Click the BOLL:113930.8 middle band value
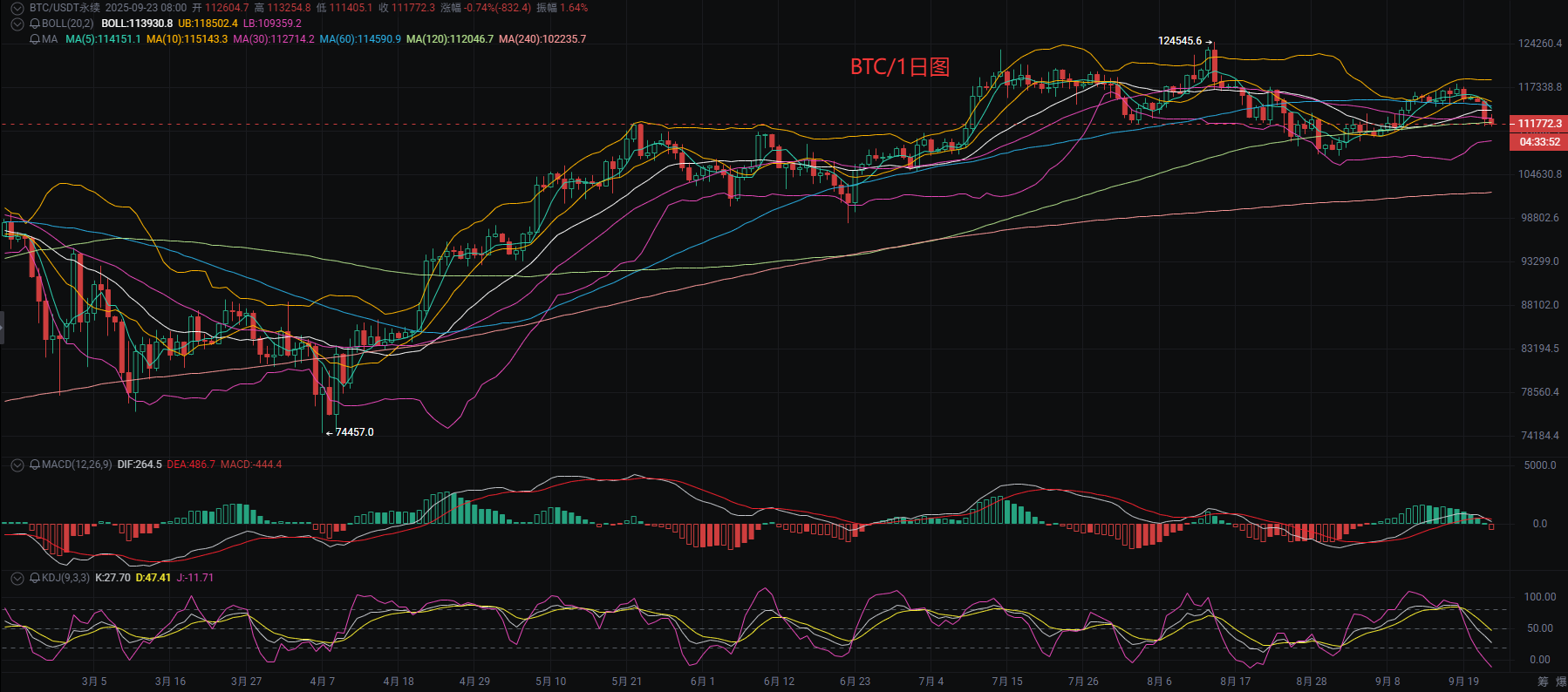This screenshot has width=1568, height=692. click(137, 24)
